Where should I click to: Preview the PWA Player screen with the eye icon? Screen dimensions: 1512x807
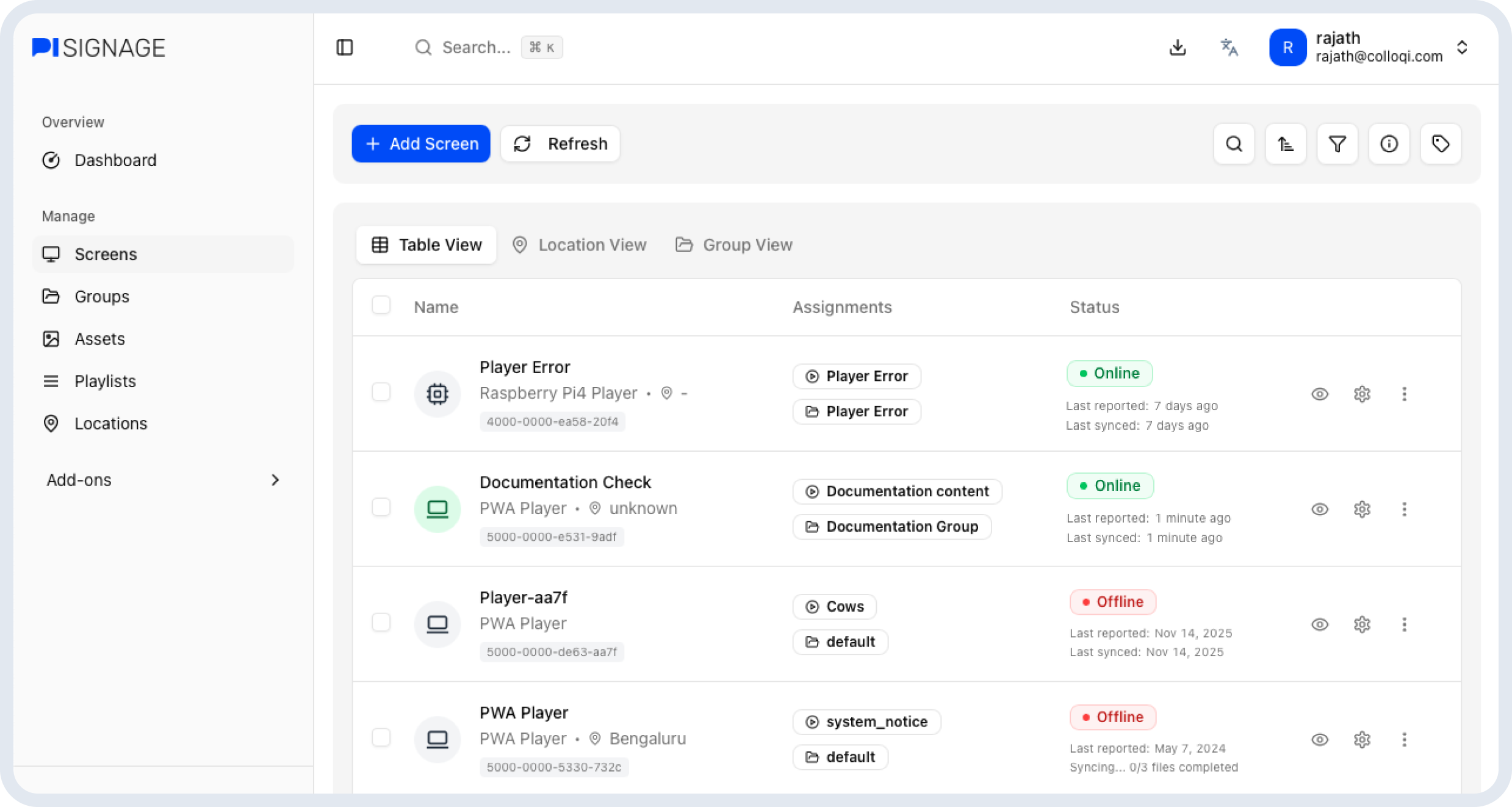pyautogui.click(x=1320, y=740)
